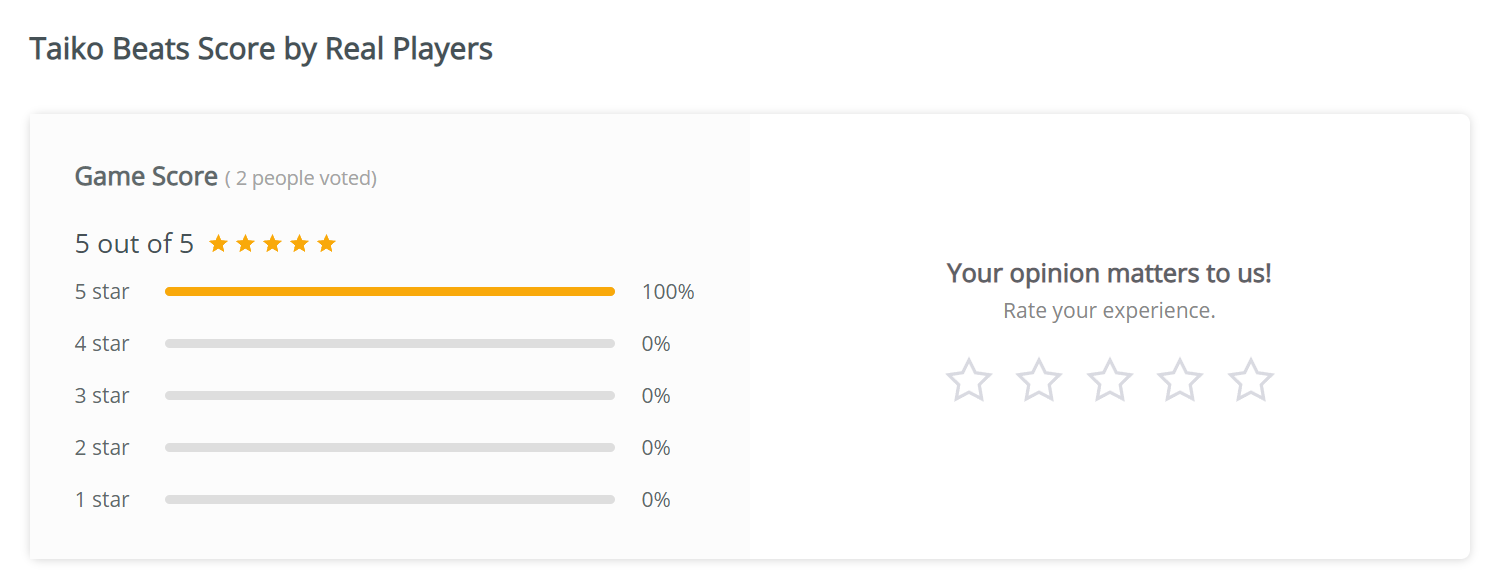Click the "5 star" row label
This screenshot has width=1494, height=585.
click(102, 292)
